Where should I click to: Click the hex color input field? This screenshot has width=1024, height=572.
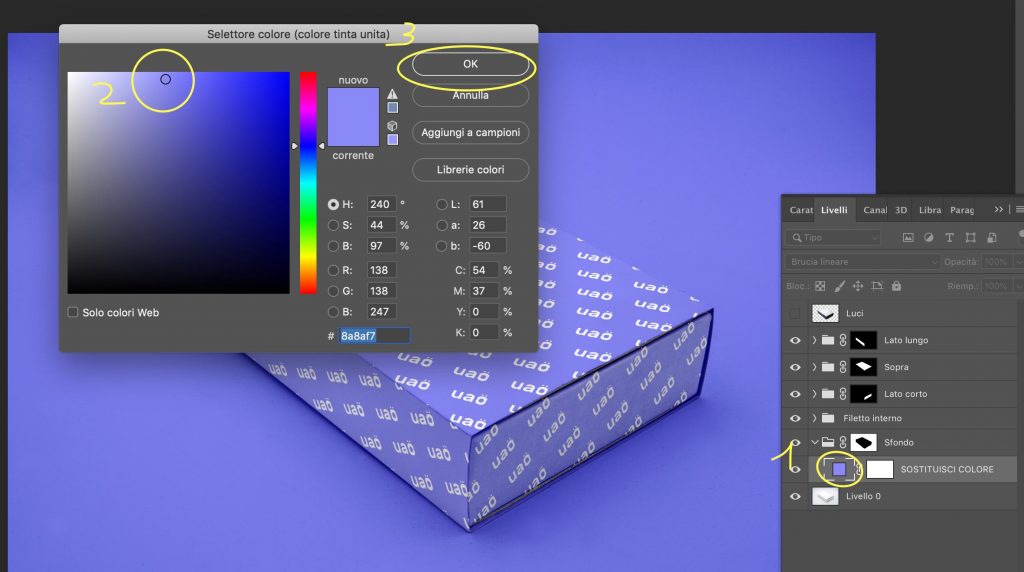coord(374,336)
